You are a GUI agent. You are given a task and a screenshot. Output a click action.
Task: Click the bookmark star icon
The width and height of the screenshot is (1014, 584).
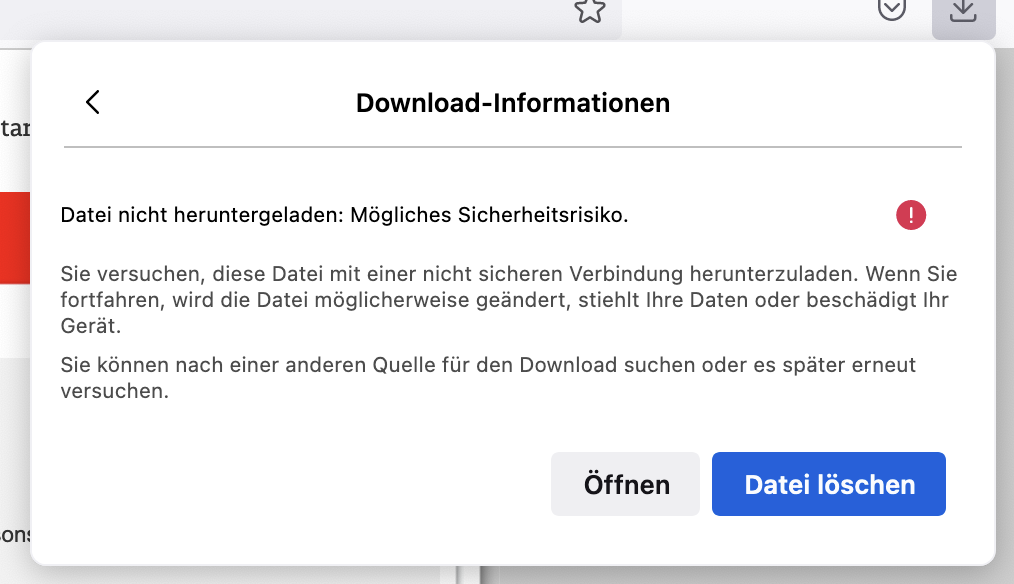click(x=590, y=10)
